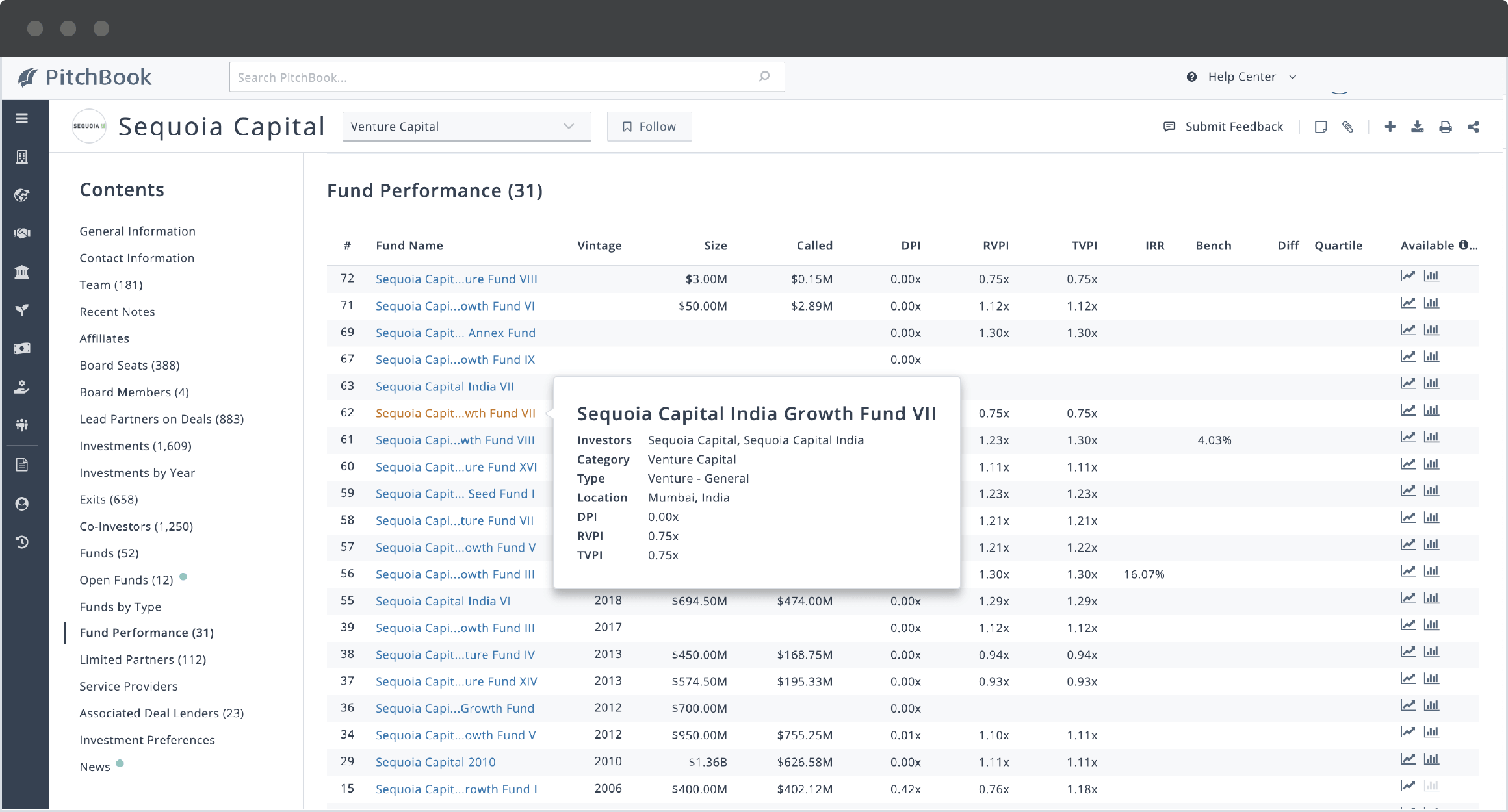Expand the Help Center menu
The image size is (1508, 812).
pos(1242,77)
